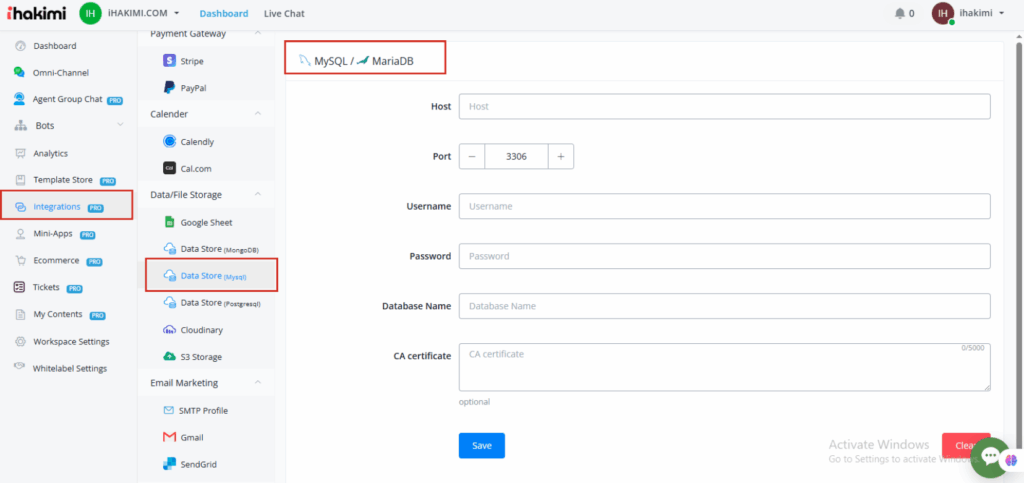Open the PayPal integration
1024x483 pixels.
193,88
